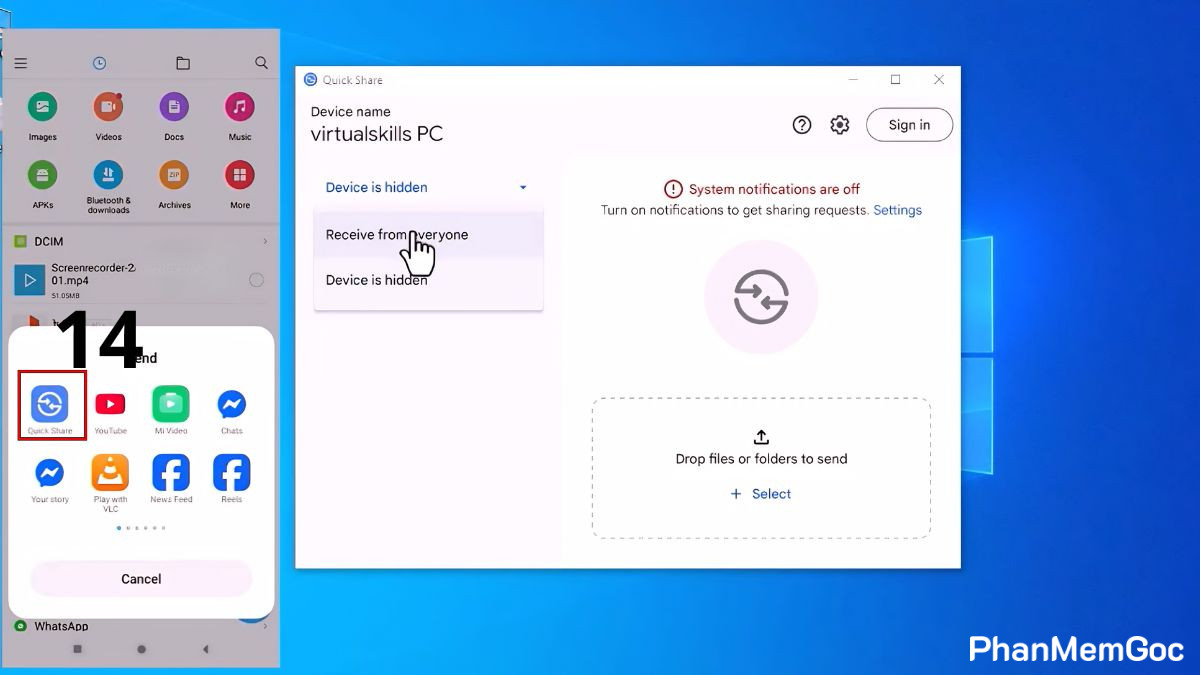
Task: Switch to the folder storage tab
Action: click(x=183, y=63)
